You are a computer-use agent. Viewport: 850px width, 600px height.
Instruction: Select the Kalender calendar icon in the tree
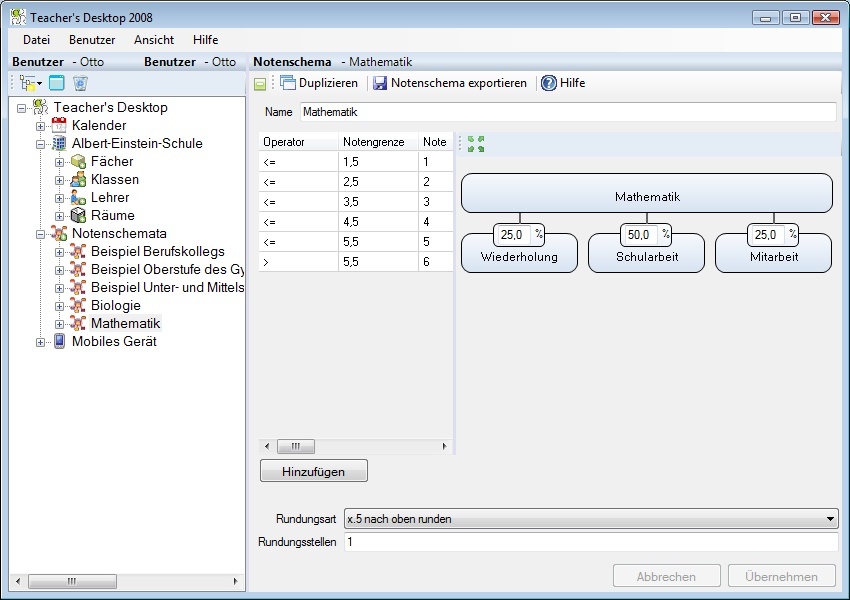(59, 125)
